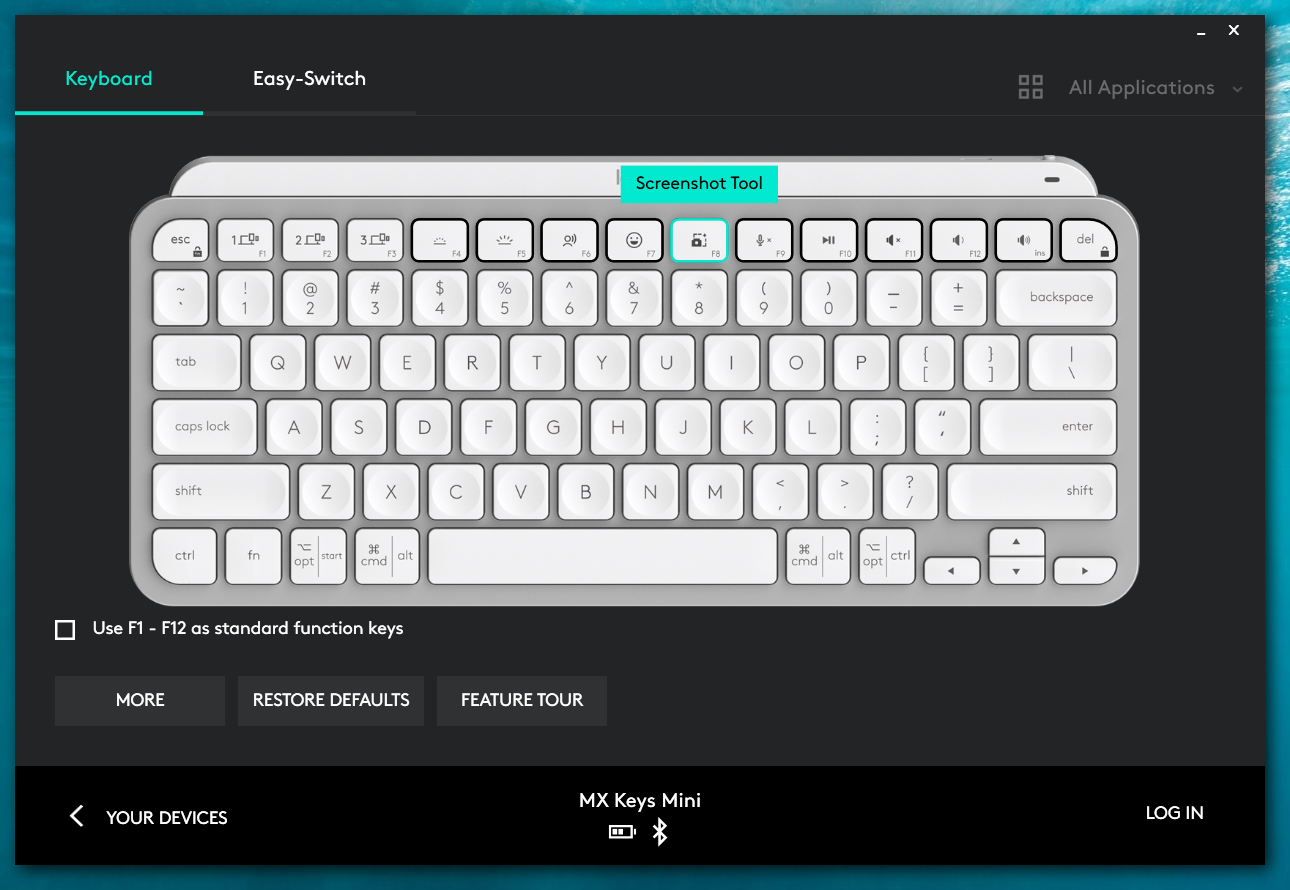Screen dimensions: 1290x890
Task: Click the MX Keys Mini device name
Action: coord(640,800)
